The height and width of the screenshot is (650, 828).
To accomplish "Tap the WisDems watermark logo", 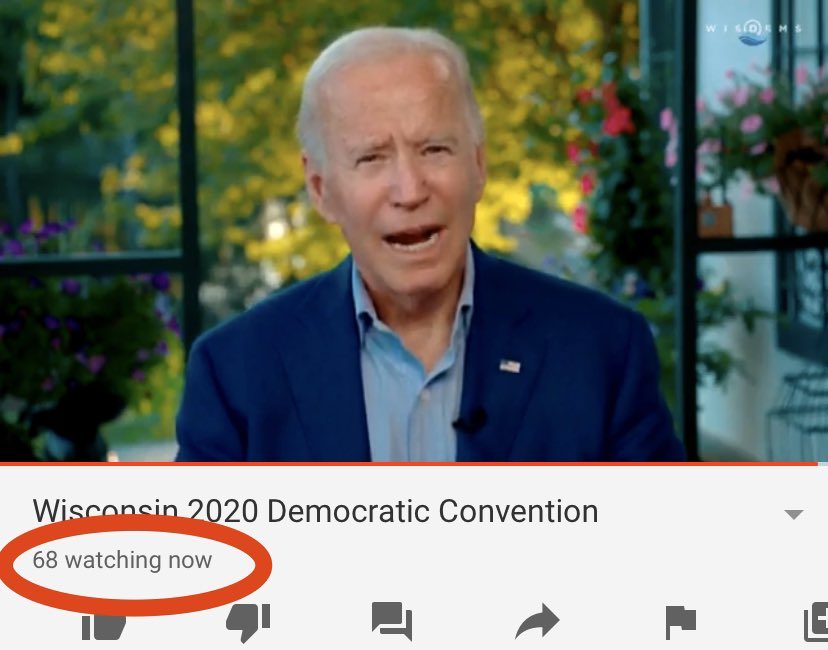I will pyautogui.click(x=754, y=33).
